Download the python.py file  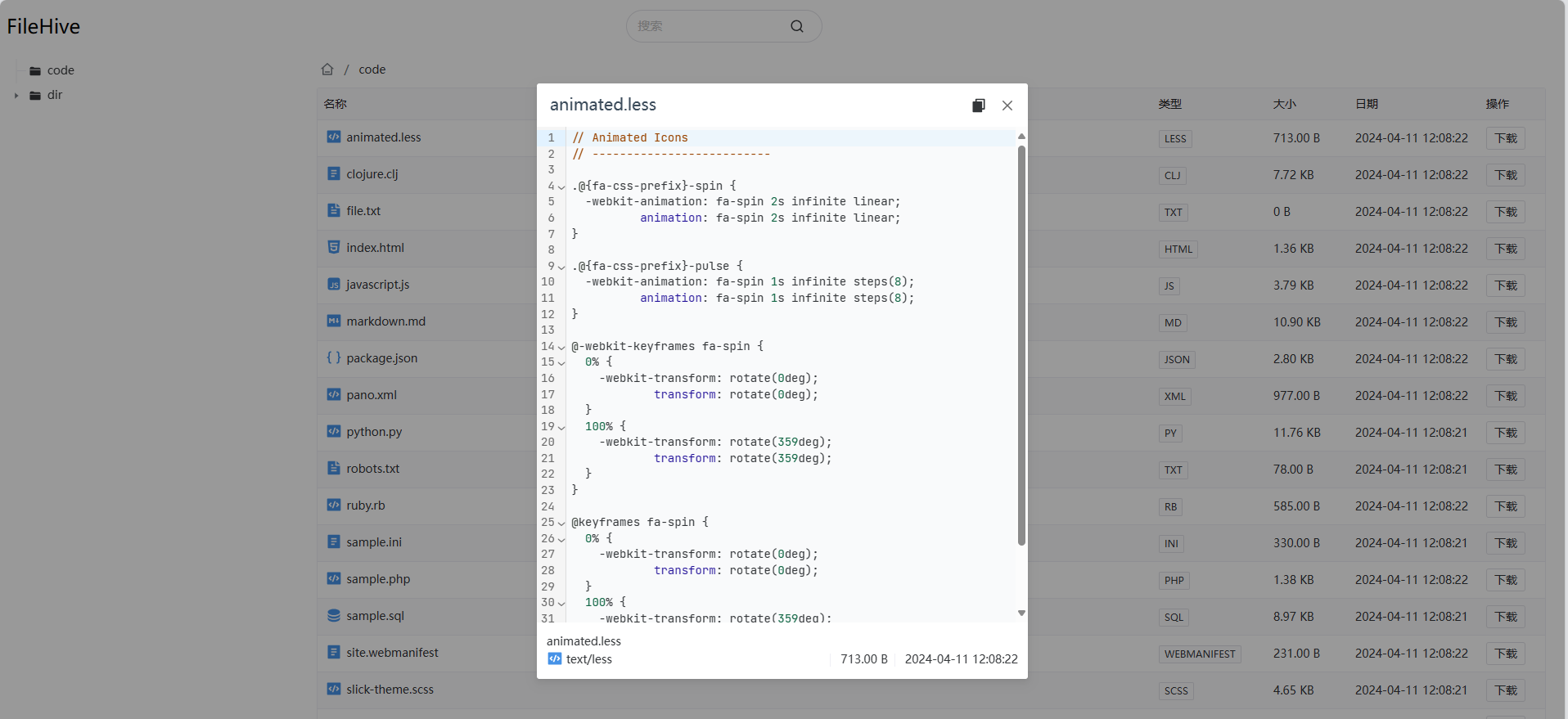click(1505, 433)
